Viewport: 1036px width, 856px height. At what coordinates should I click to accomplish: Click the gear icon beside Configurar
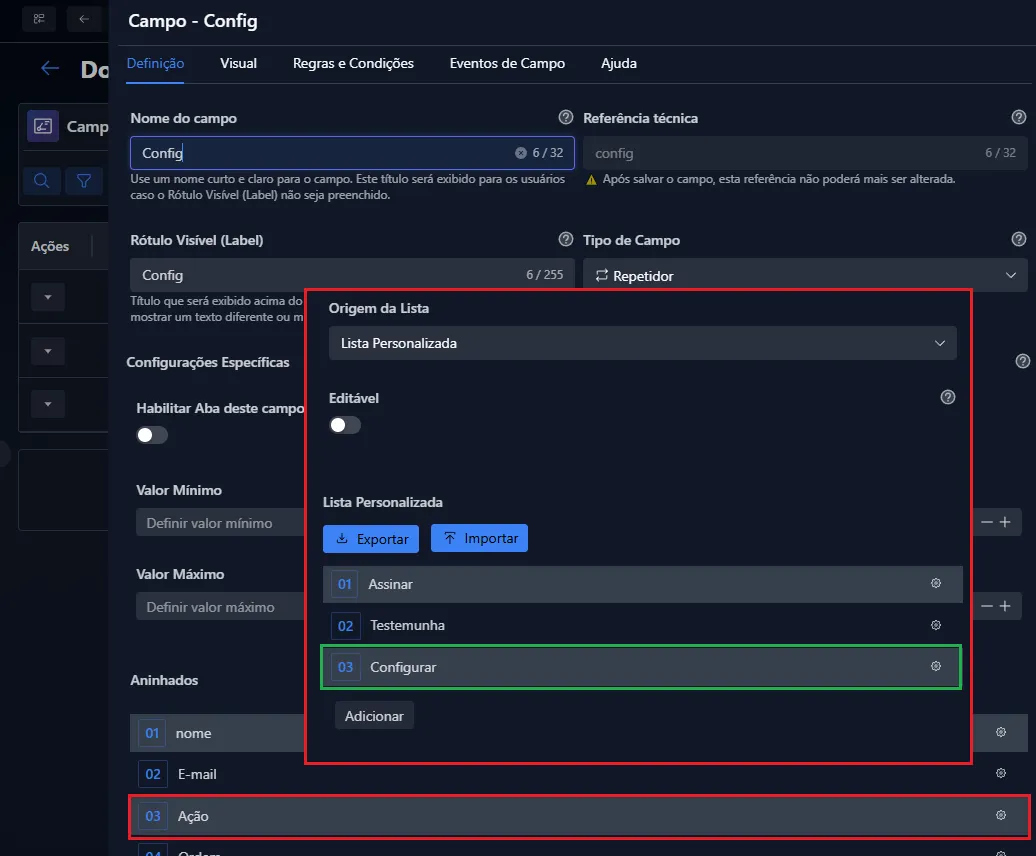tap(936, 666)
